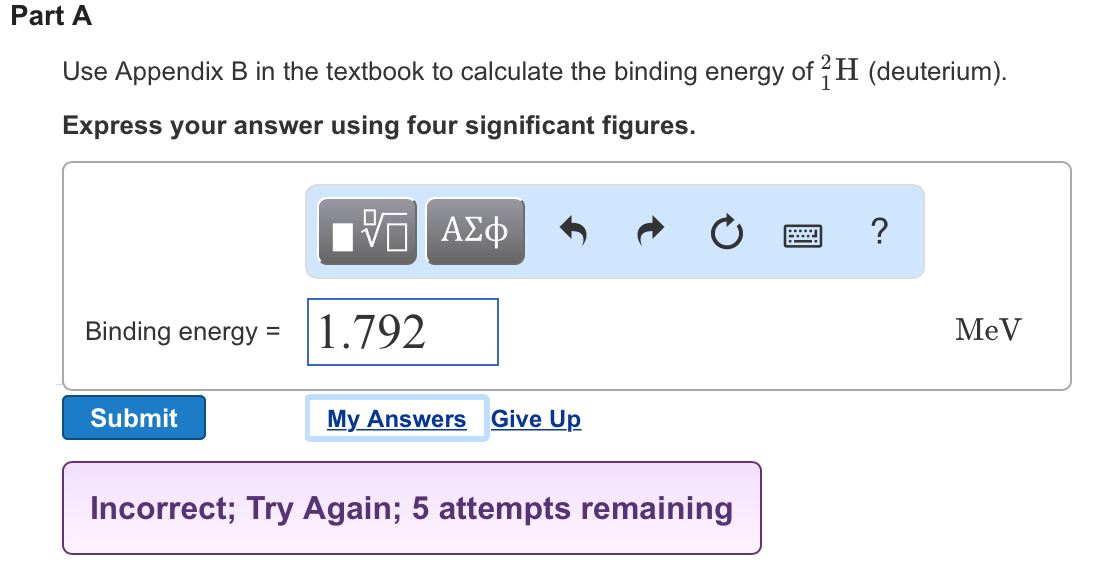1120x578 pixels.
Task: Click the Incorrect Try Again feedback box
Action: [x=411, y=508]
